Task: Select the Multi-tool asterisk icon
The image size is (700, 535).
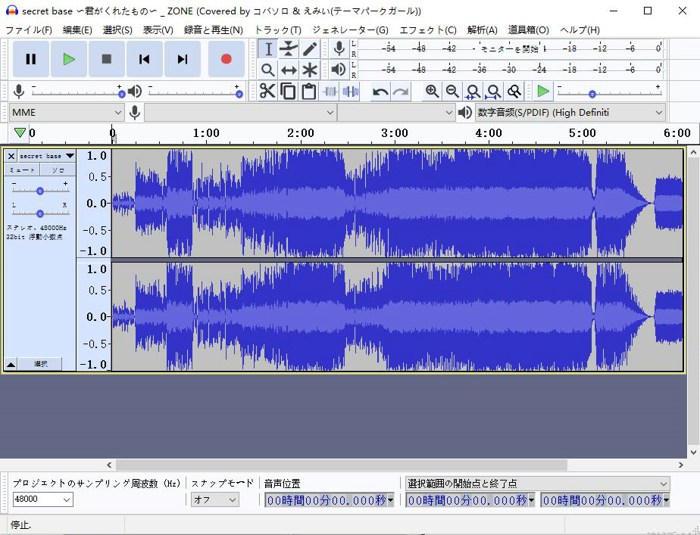Action: click(x=309, y=70)
